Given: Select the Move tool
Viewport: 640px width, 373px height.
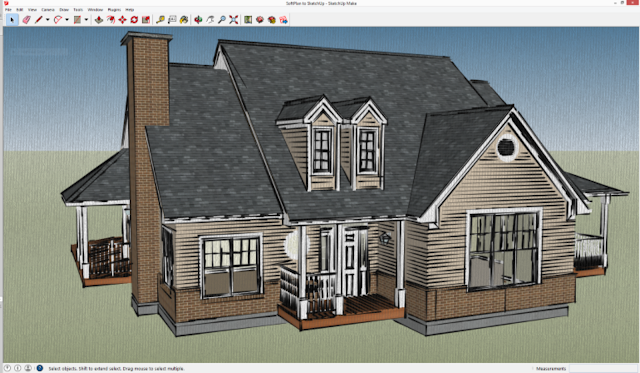Looking at the screenshot, I should pyautogui.click(x=122, y=20).
